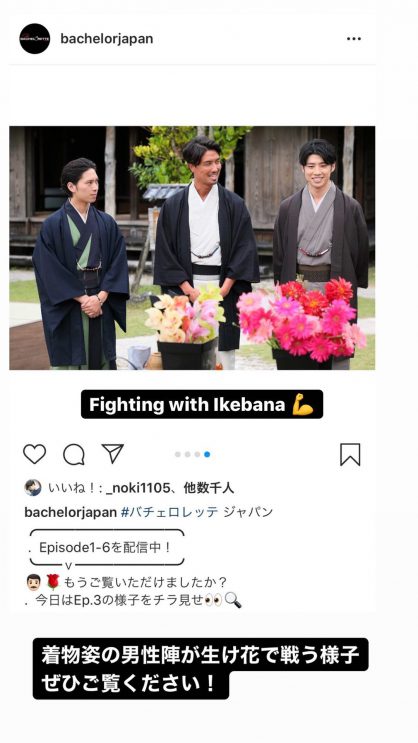The image size is (418, 743).
Task: Tap the small liker avatar thumbnail
Action: (x=33, y=488)
